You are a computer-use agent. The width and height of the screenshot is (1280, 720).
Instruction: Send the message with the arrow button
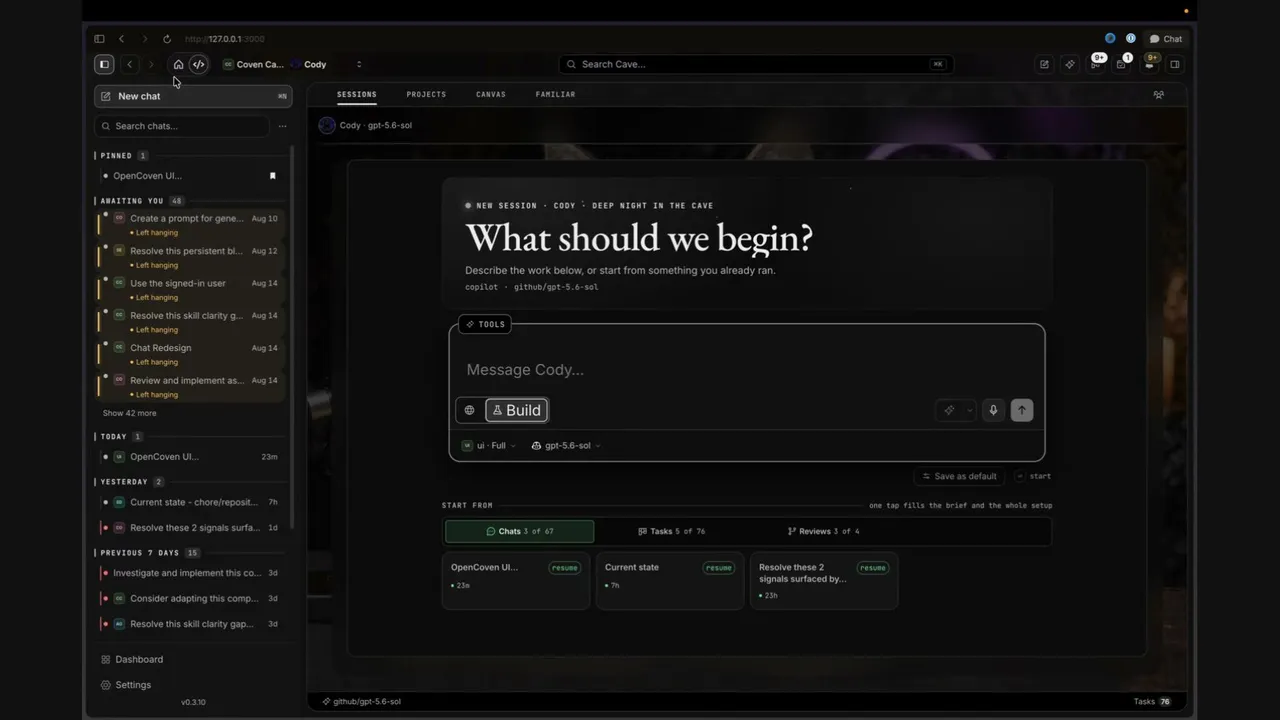tap(1021, 410)
